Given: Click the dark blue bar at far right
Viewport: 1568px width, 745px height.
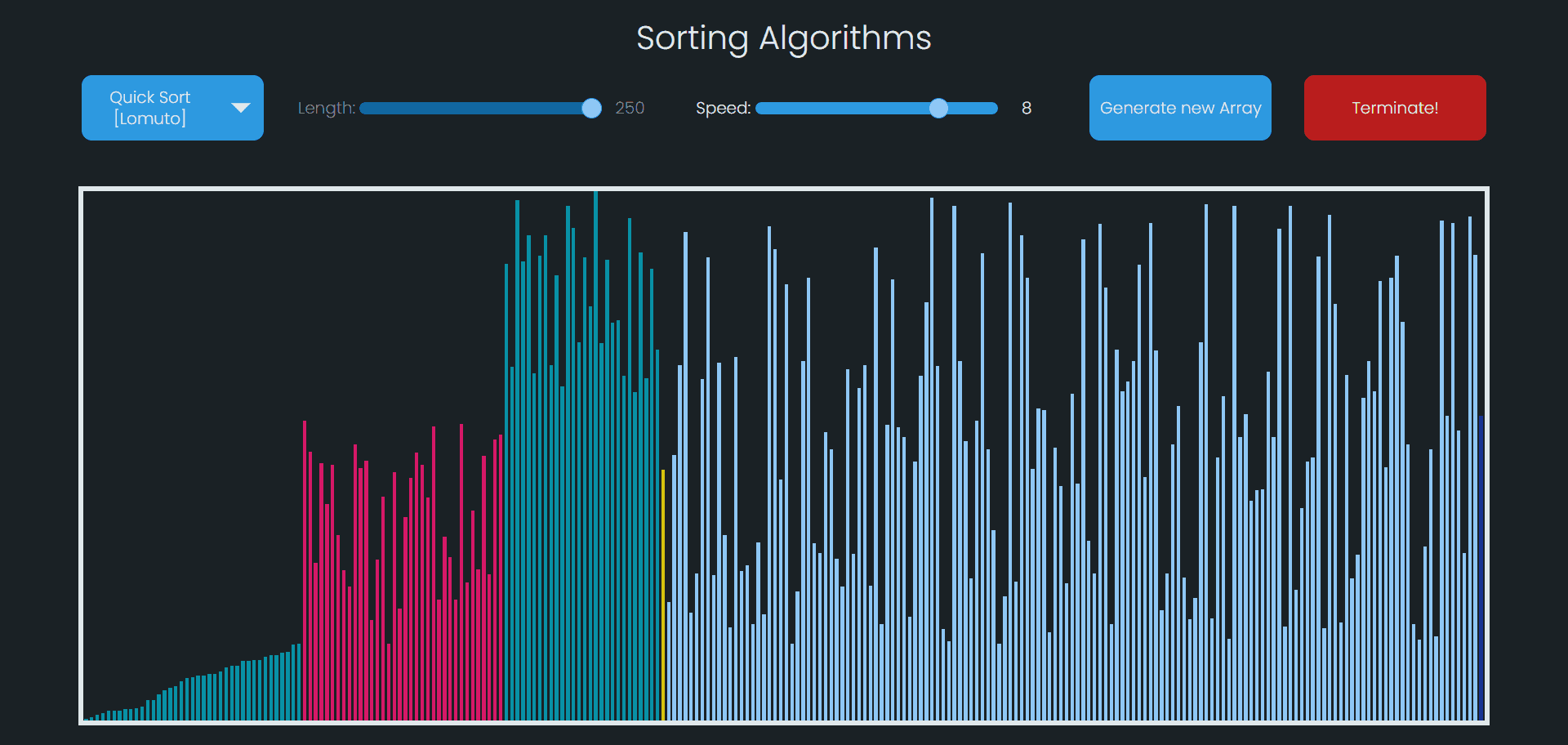Looking at the screenshot, I should pos(1481,572).
